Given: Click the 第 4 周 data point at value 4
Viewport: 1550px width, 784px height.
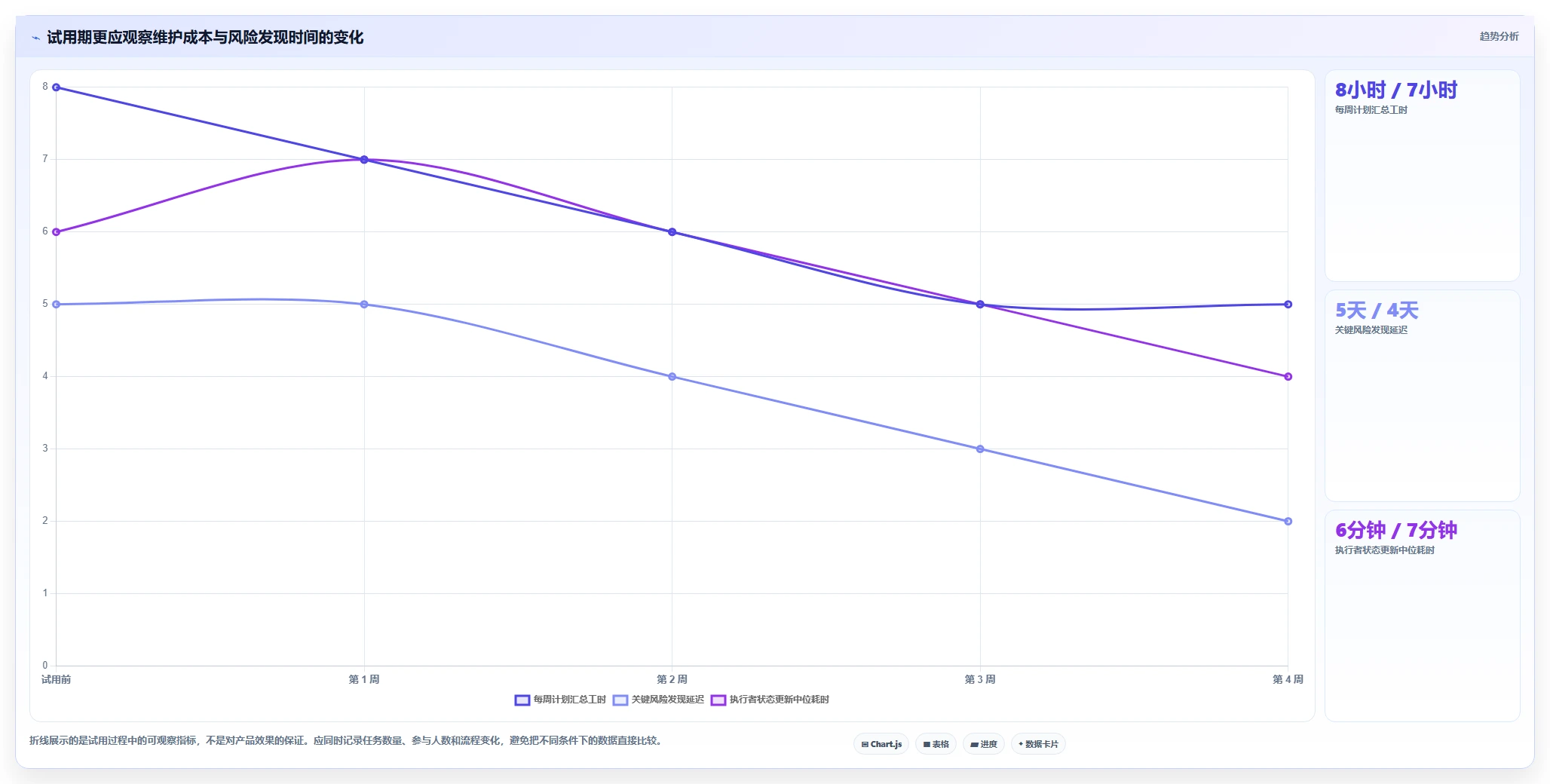Looking at the screenshot, I should [x=1288, y=377].
